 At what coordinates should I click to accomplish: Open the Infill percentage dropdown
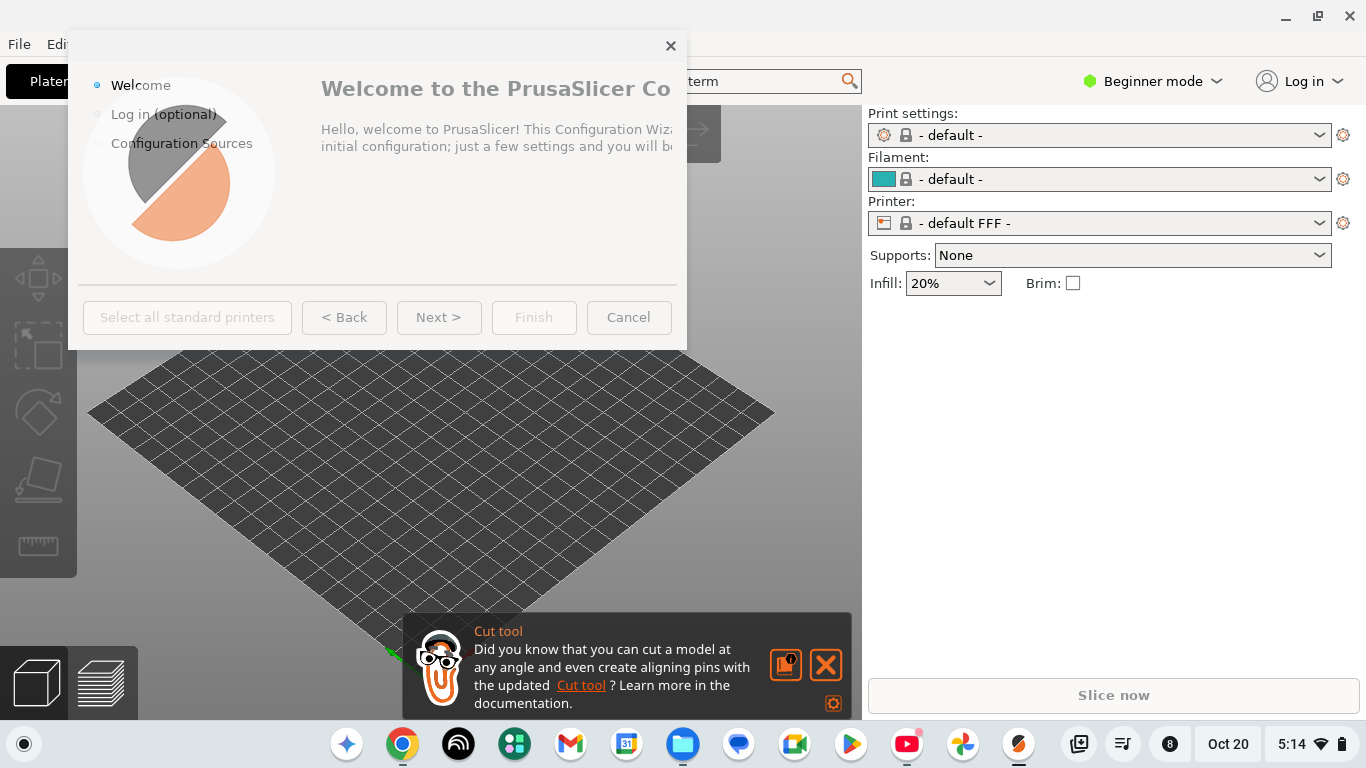click(x=954, y=283)
